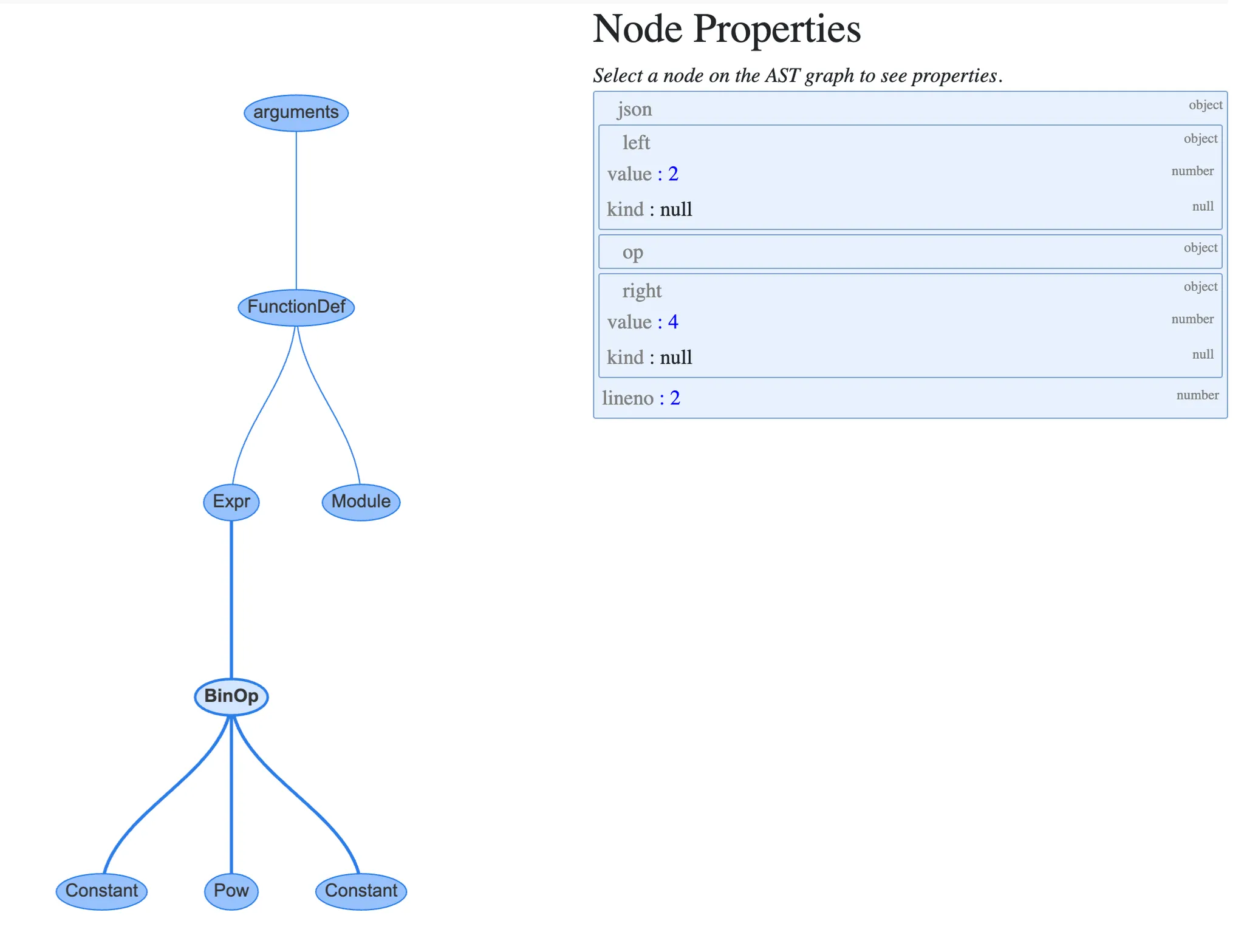Image resolution: width=1244 pixels, height=952 pixels.
Task: Click the Node Properties heading
Action: [726, 29]
